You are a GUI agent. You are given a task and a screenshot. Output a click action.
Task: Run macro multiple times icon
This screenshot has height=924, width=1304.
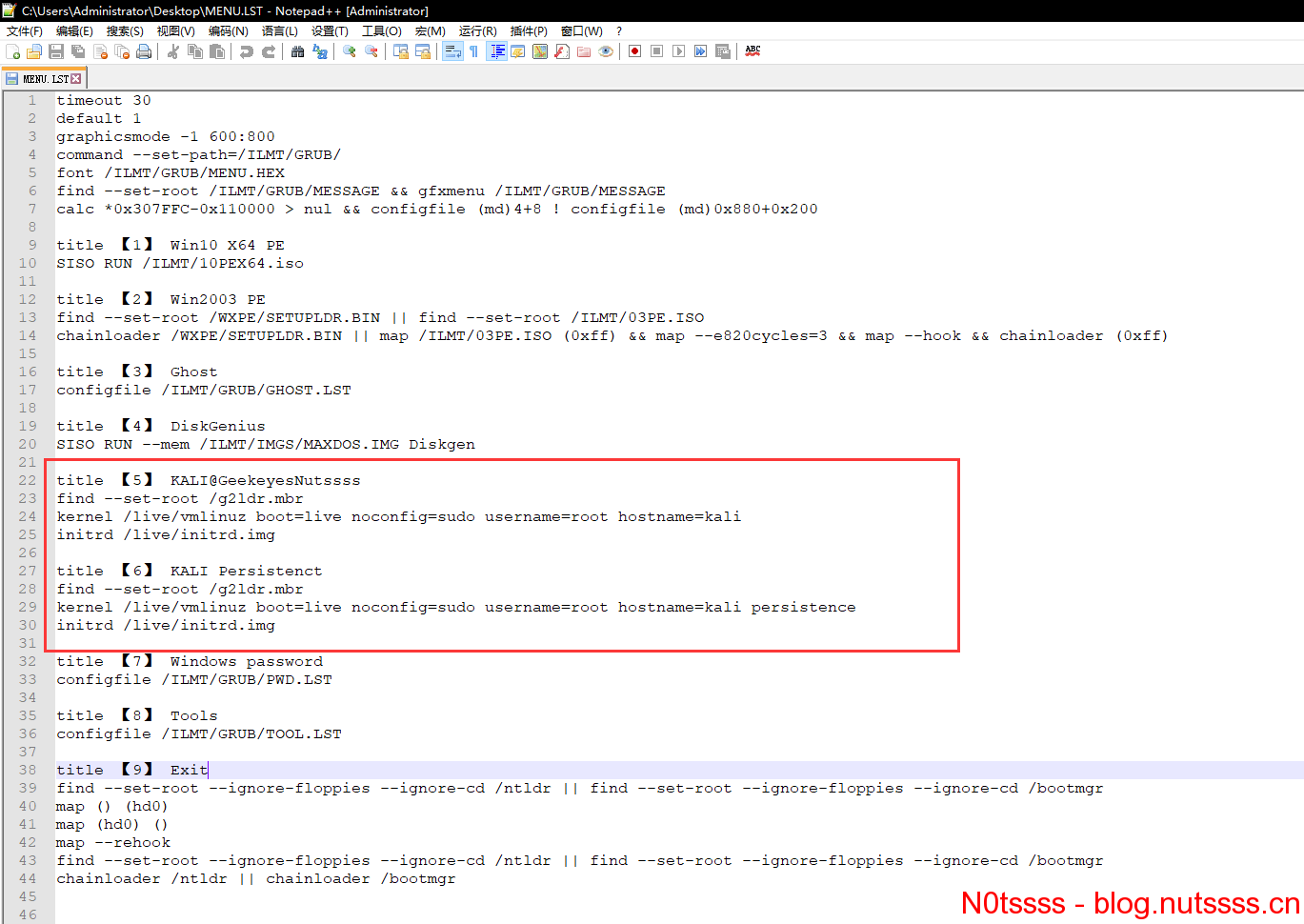(701, 51)
